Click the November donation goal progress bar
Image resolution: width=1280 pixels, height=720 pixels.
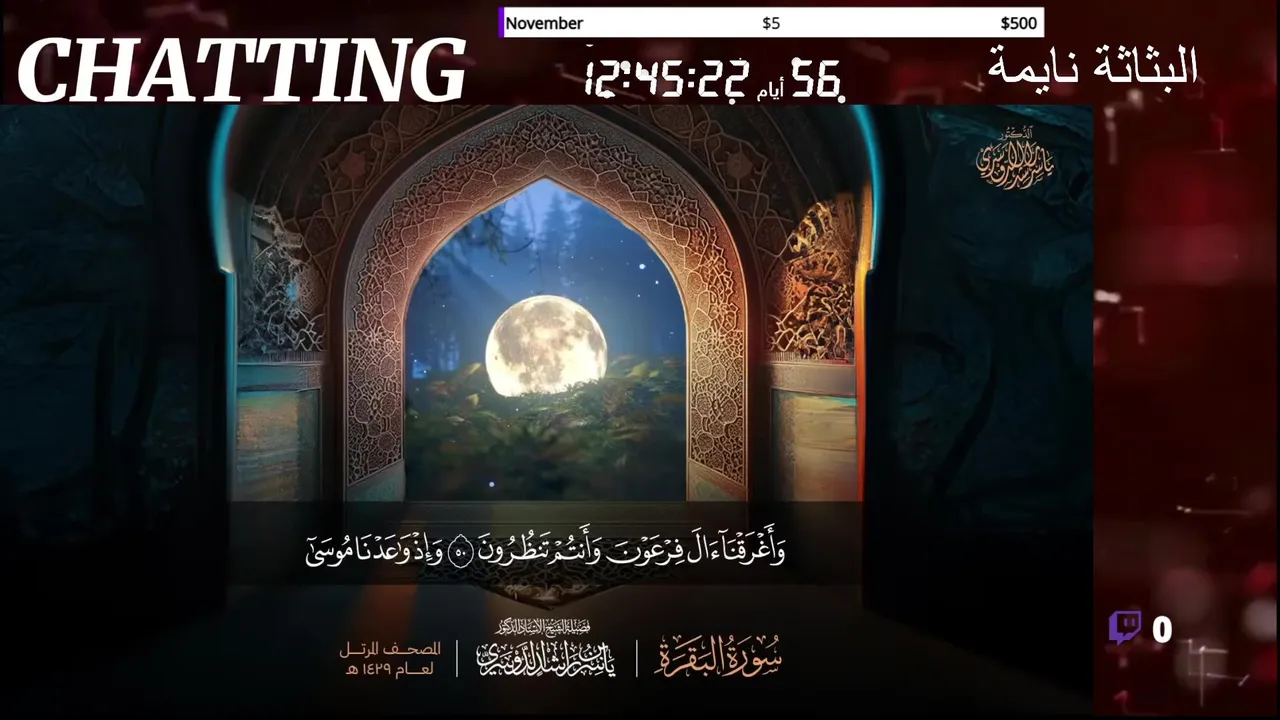coord(771,23)
